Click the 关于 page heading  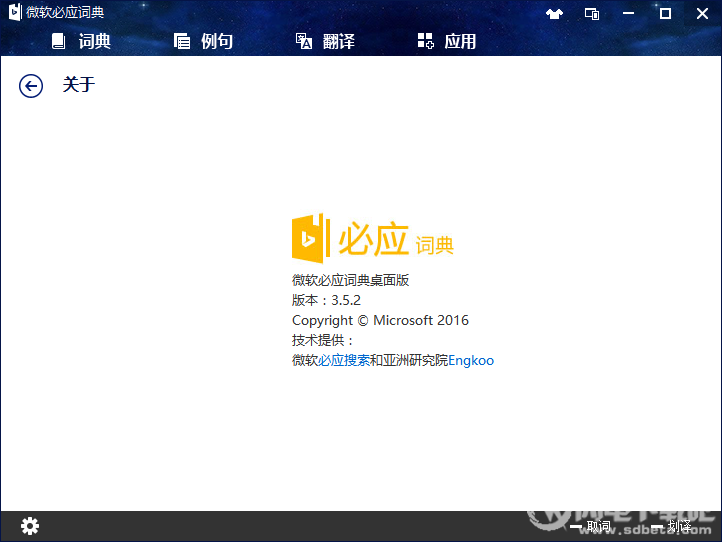pos(79,85)
